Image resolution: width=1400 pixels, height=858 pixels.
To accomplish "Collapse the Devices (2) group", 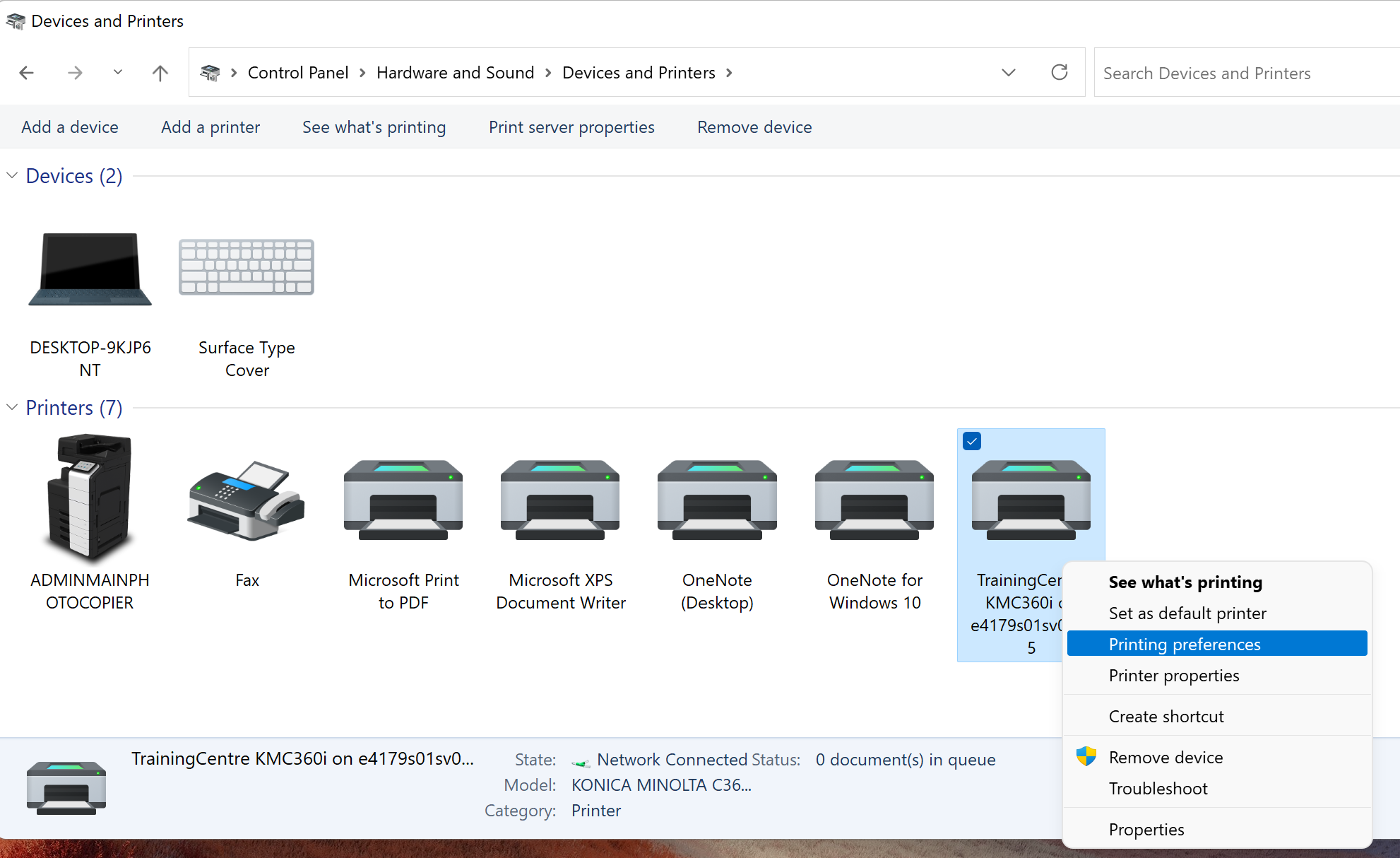I will (12, 175).
